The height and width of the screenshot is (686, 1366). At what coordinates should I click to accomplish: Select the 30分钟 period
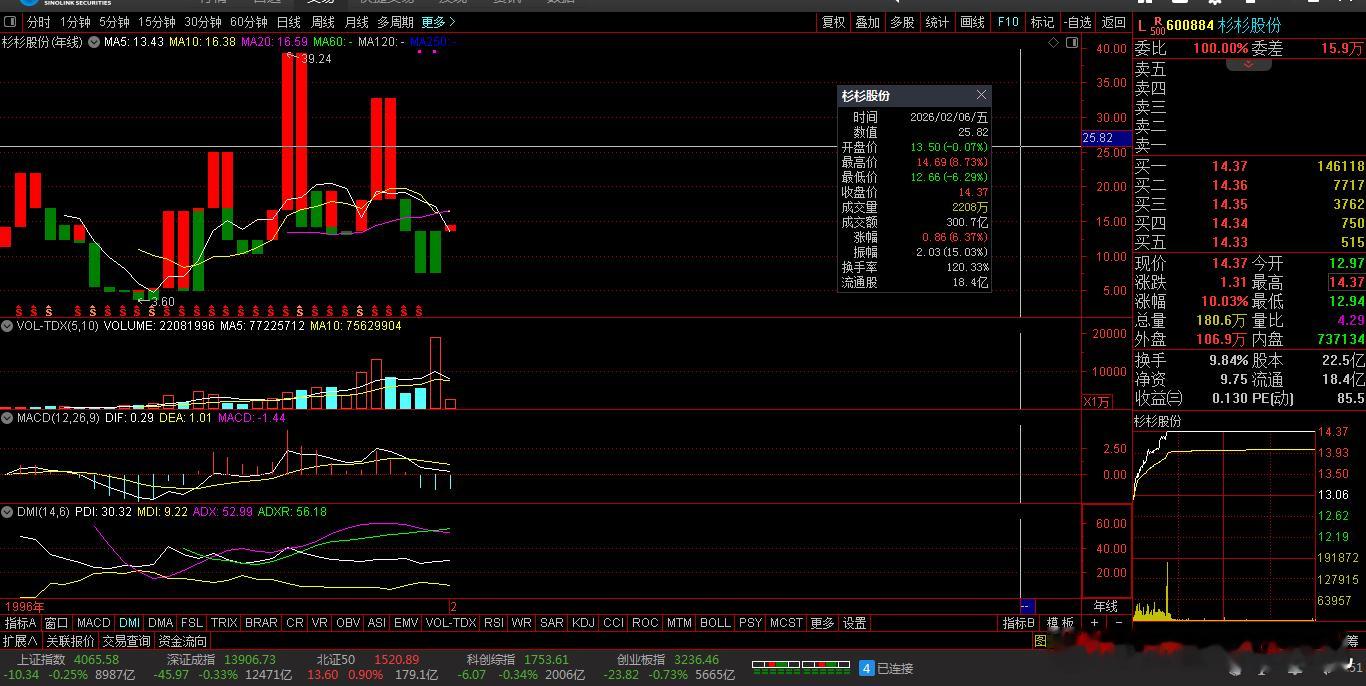pyautogui.click(x=203, y=22)
